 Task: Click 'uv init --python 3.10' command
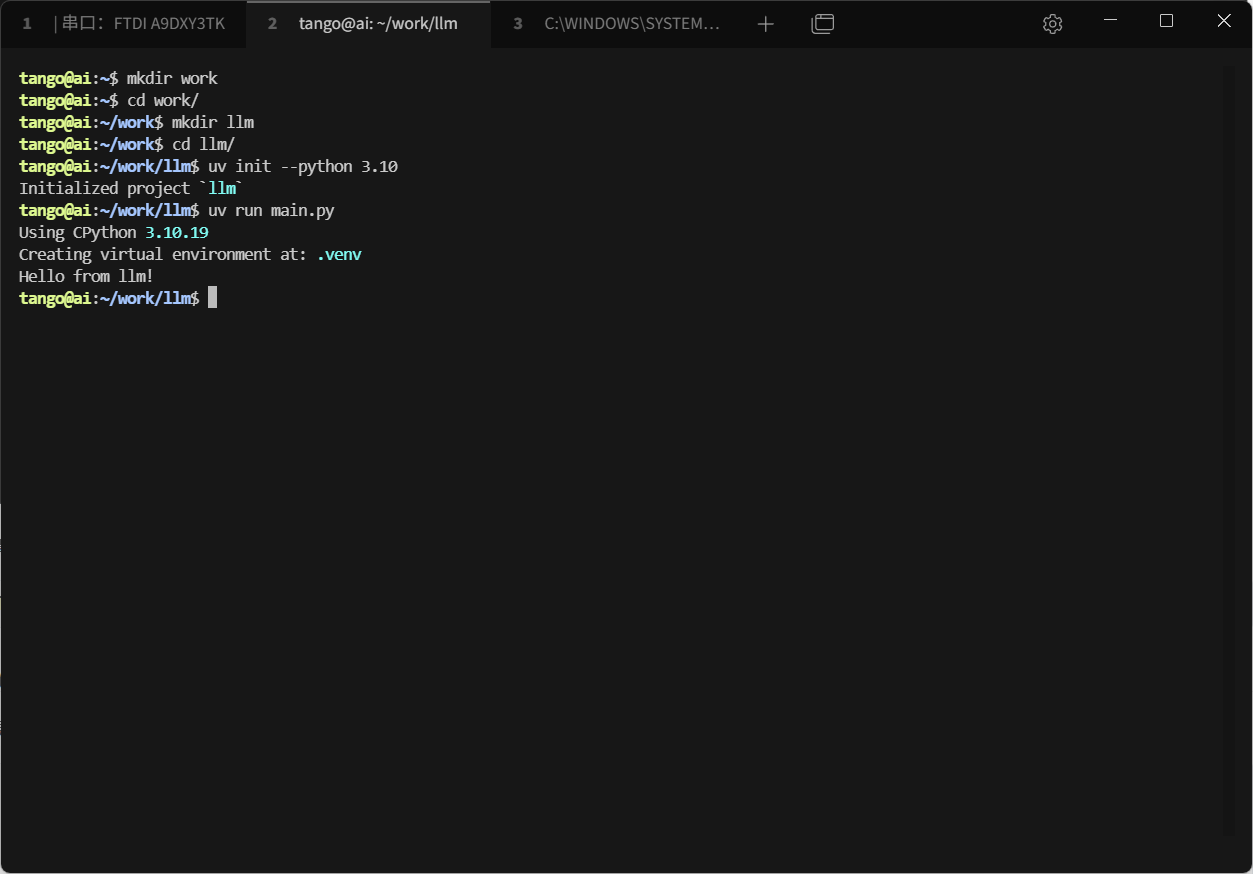pyautogui.click(x=303, y=166)
